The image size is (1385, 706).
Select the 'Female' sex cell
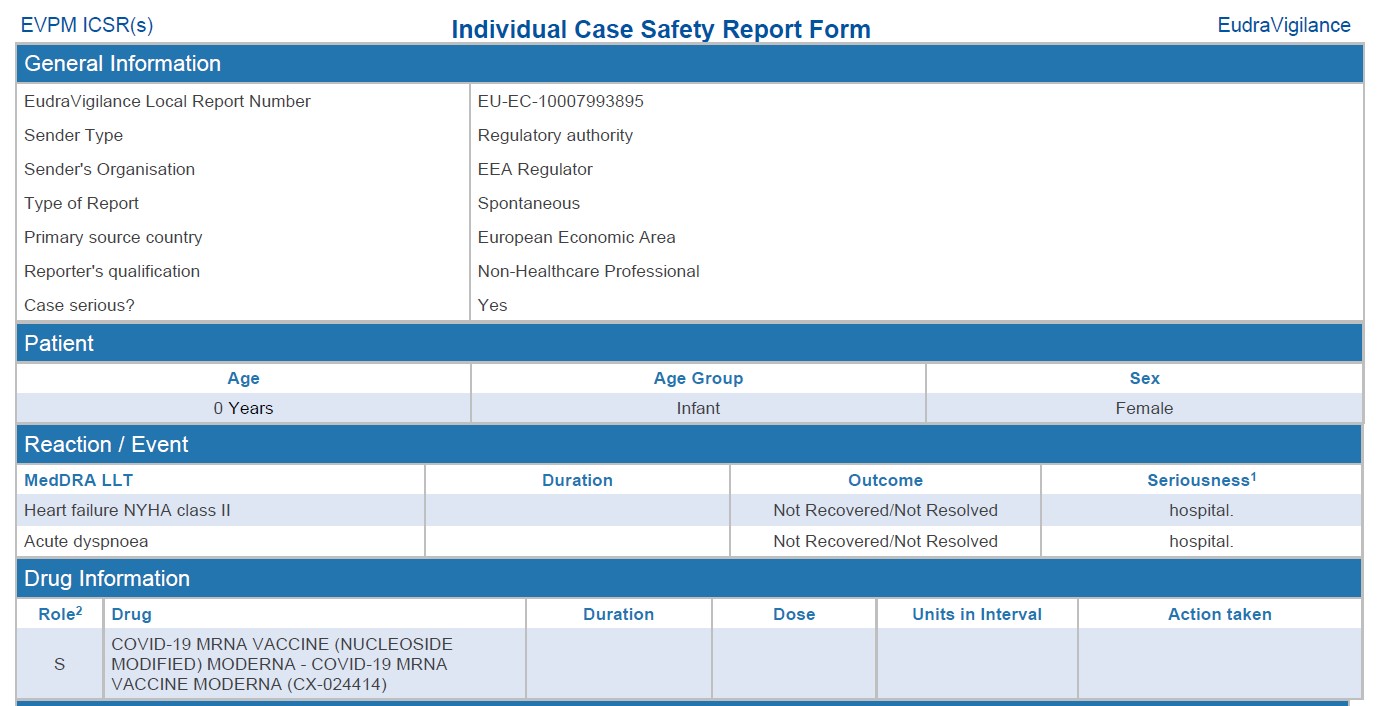click(1145, 409)
